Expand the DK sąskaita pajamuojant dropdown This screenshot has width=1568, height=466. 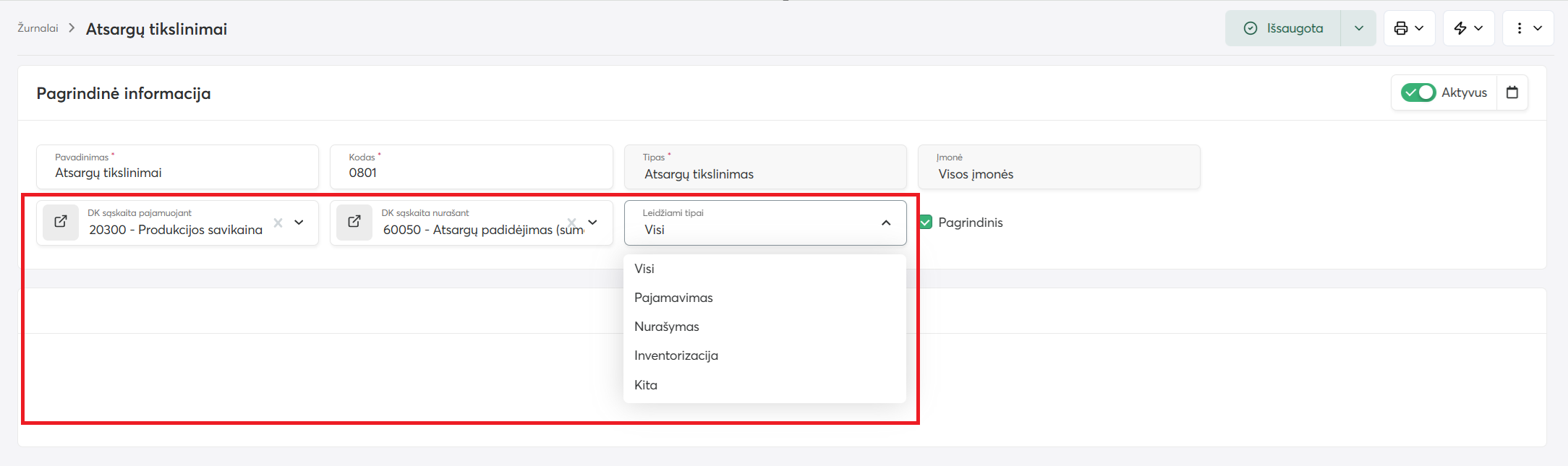[299, 223]
